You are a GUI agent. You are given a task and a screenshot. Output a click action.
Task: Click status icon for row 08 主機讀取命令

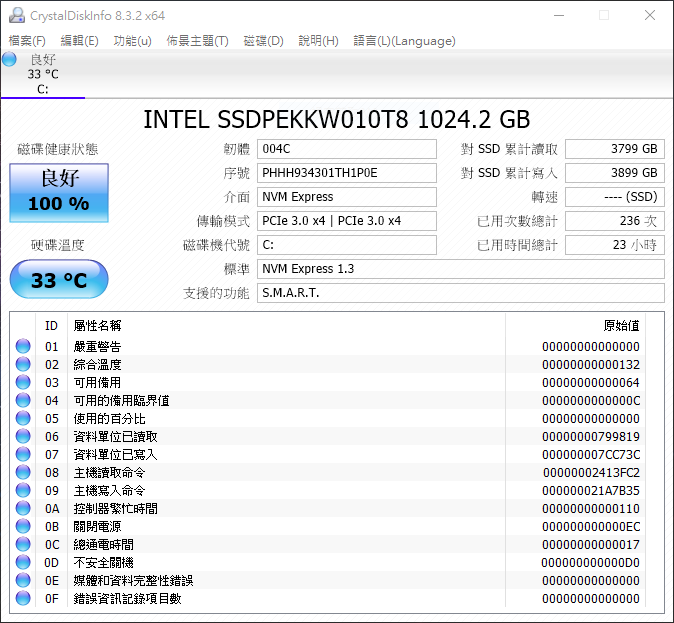coord(23,472)
